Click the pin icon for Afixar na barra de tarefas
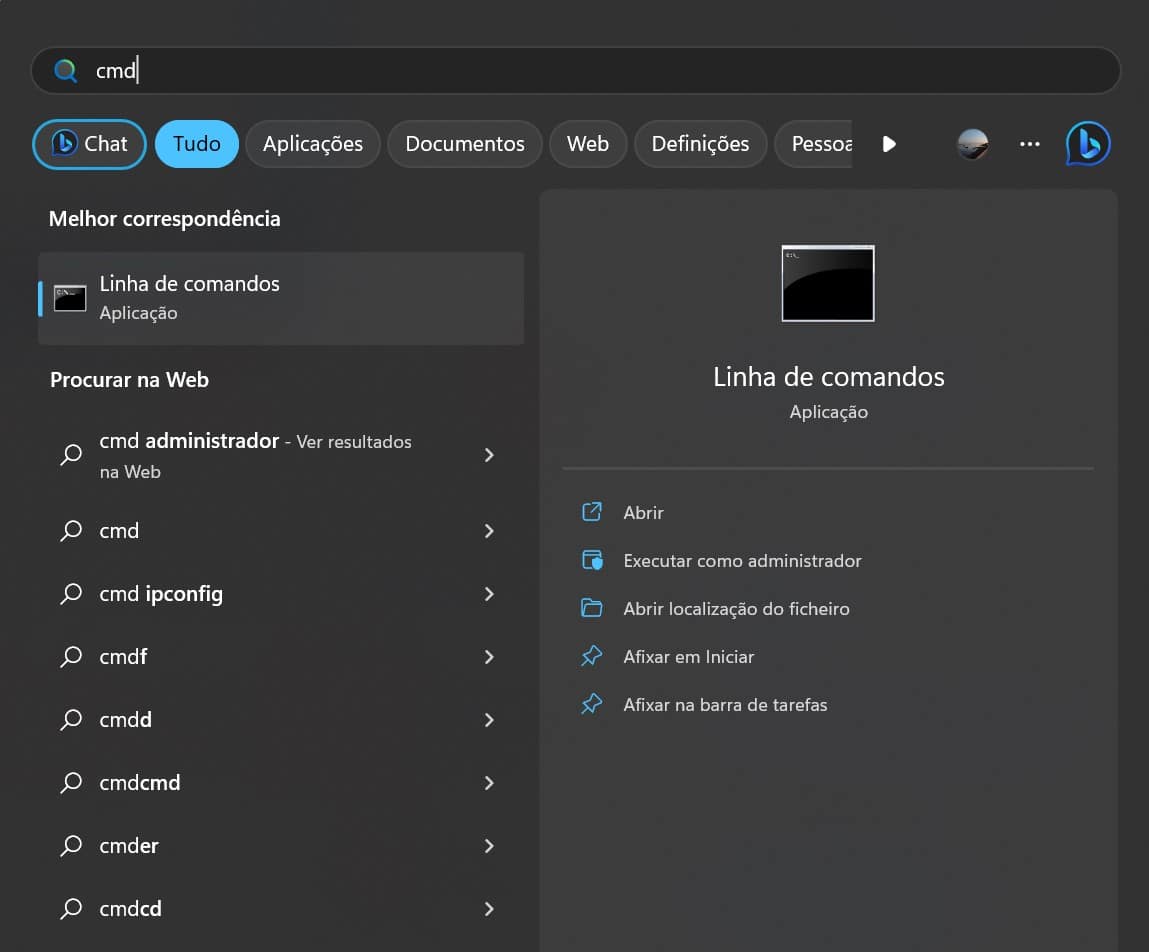This screenshot has height=952, width=1149. click(592, 704)
